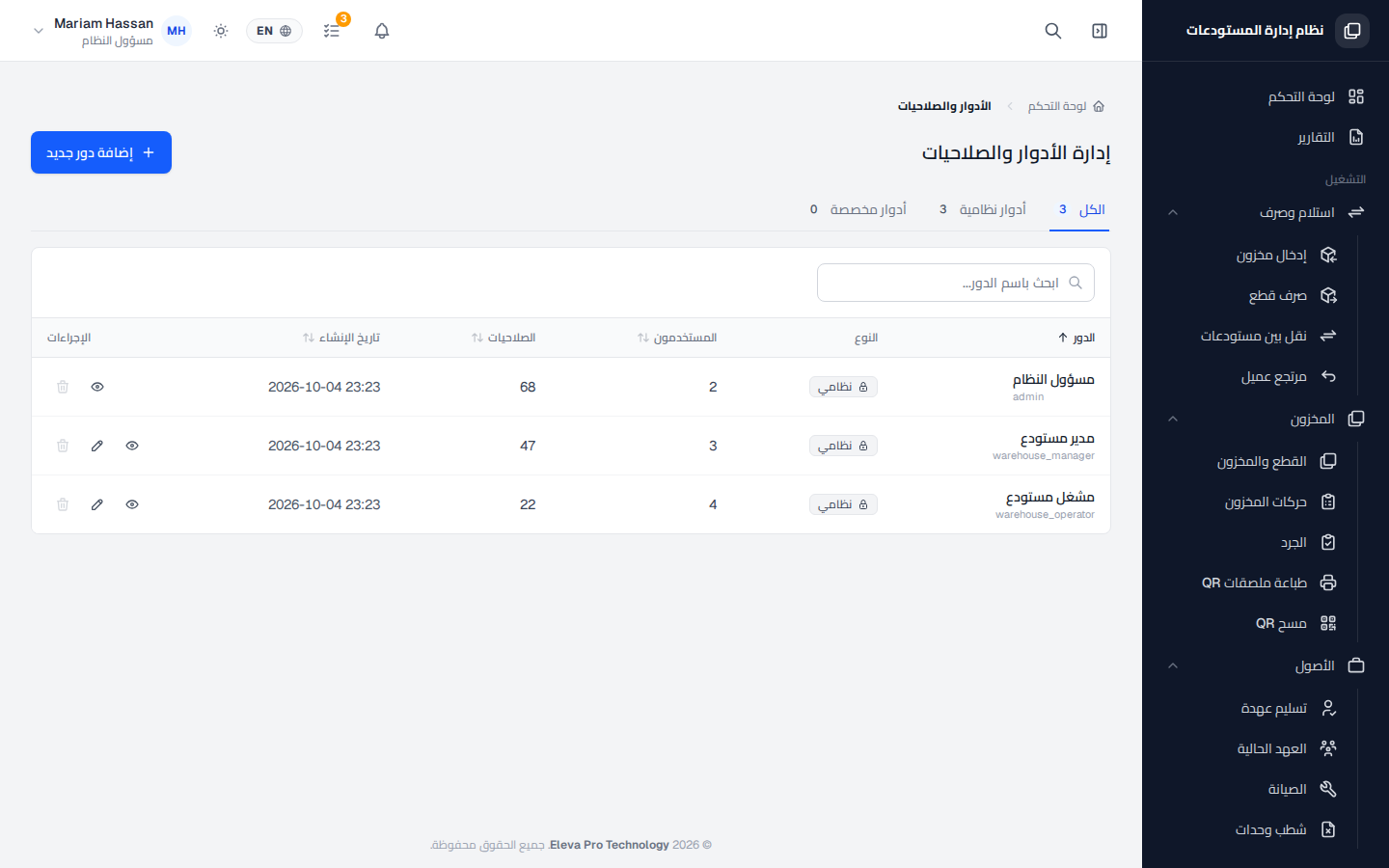Collapse the المخزون sidebar section
This screenshot has height=868, width=1389.
(1266, 419)
